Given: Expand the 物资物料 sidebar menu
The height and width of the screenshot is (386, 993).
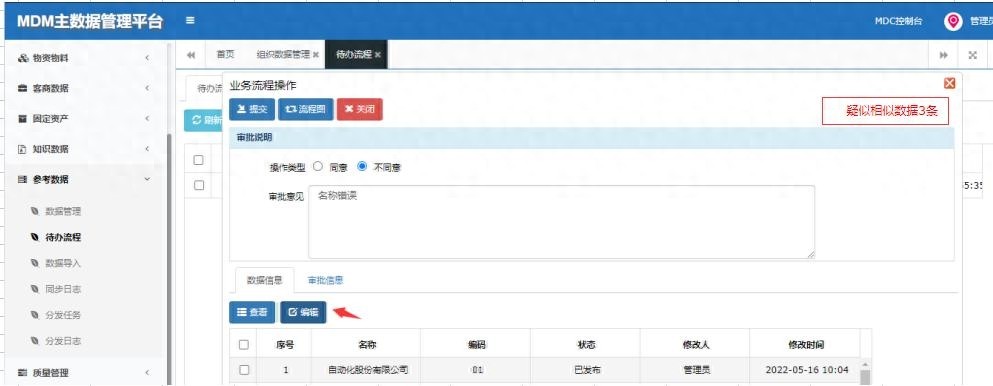Looking at the screenshot, I should [x=84, y=58].
